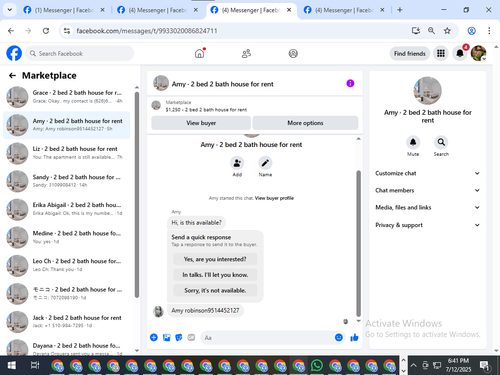
Task: Click View buyer button
Action: point(201,123)
